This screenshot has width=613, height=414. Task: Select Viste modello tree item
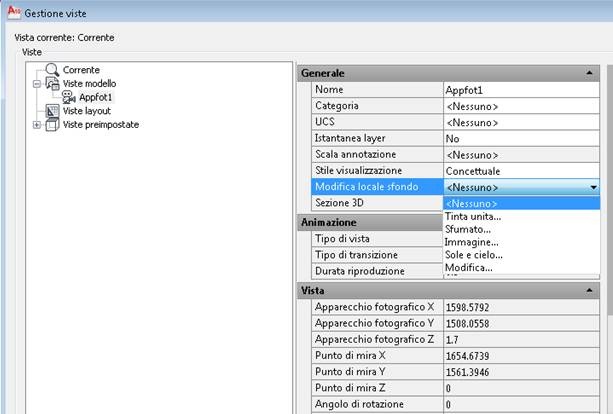(x=90, y=84)
